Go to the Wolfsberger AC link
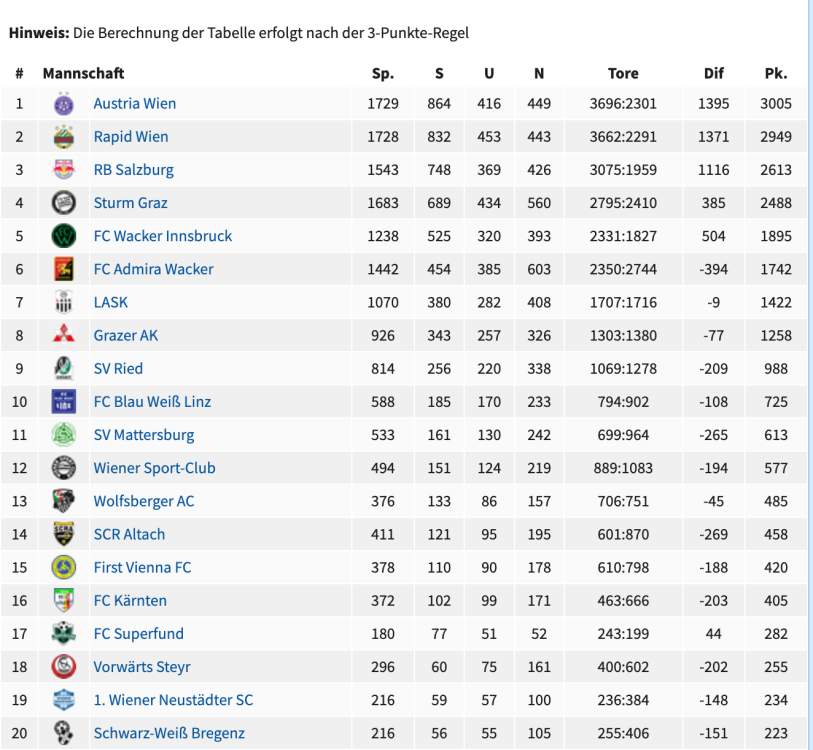This screenshot has width=813, height=750. coord(144,501)
